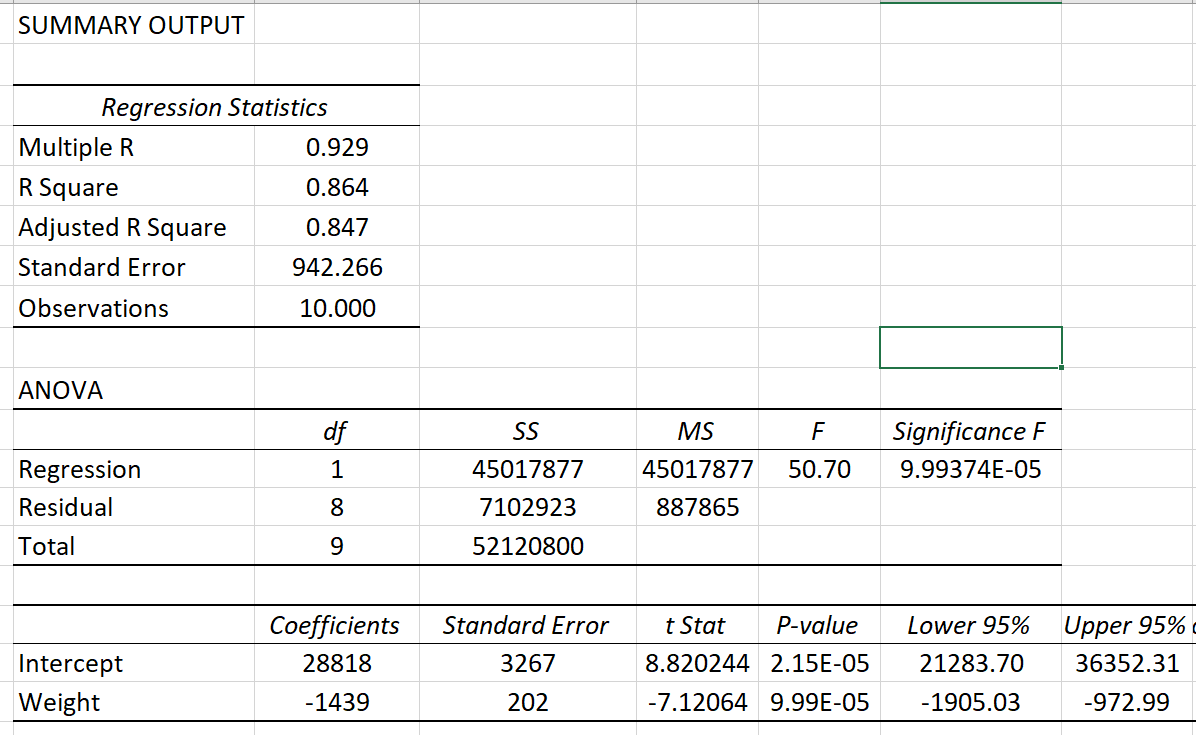Select the P-value column header
This screenshot has width=1196, height=735.
[x=819, y=625]
